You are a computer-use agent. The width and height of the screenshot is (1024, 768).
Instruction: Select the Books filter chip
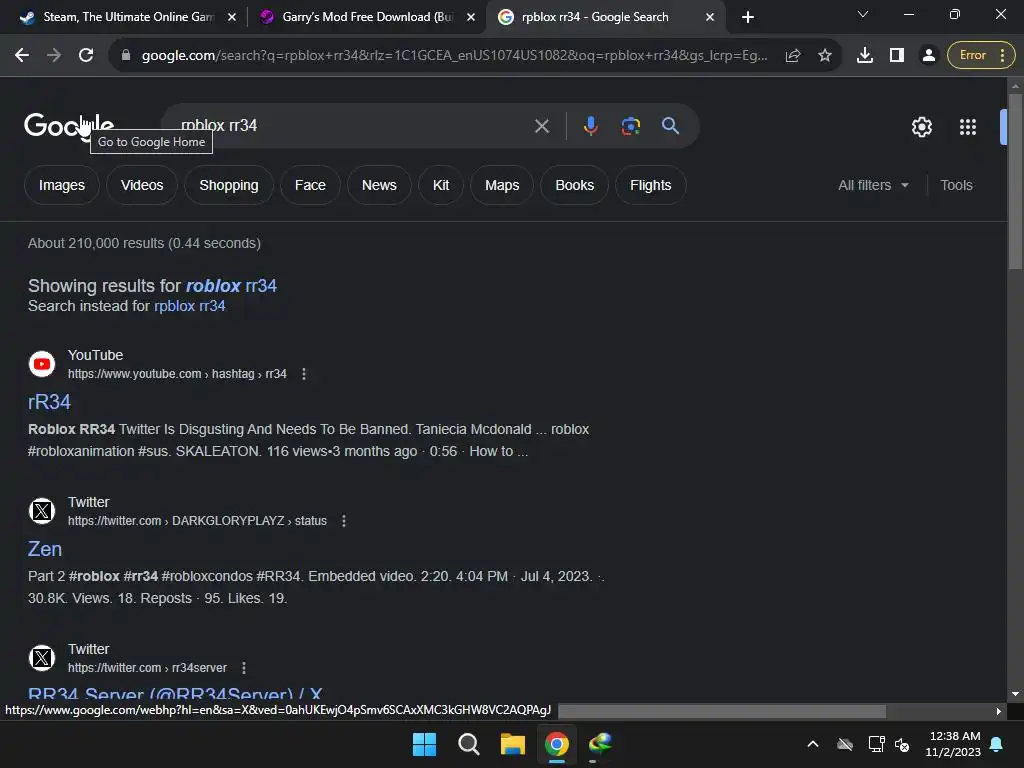pyautogui.click(x=575, y=185)
